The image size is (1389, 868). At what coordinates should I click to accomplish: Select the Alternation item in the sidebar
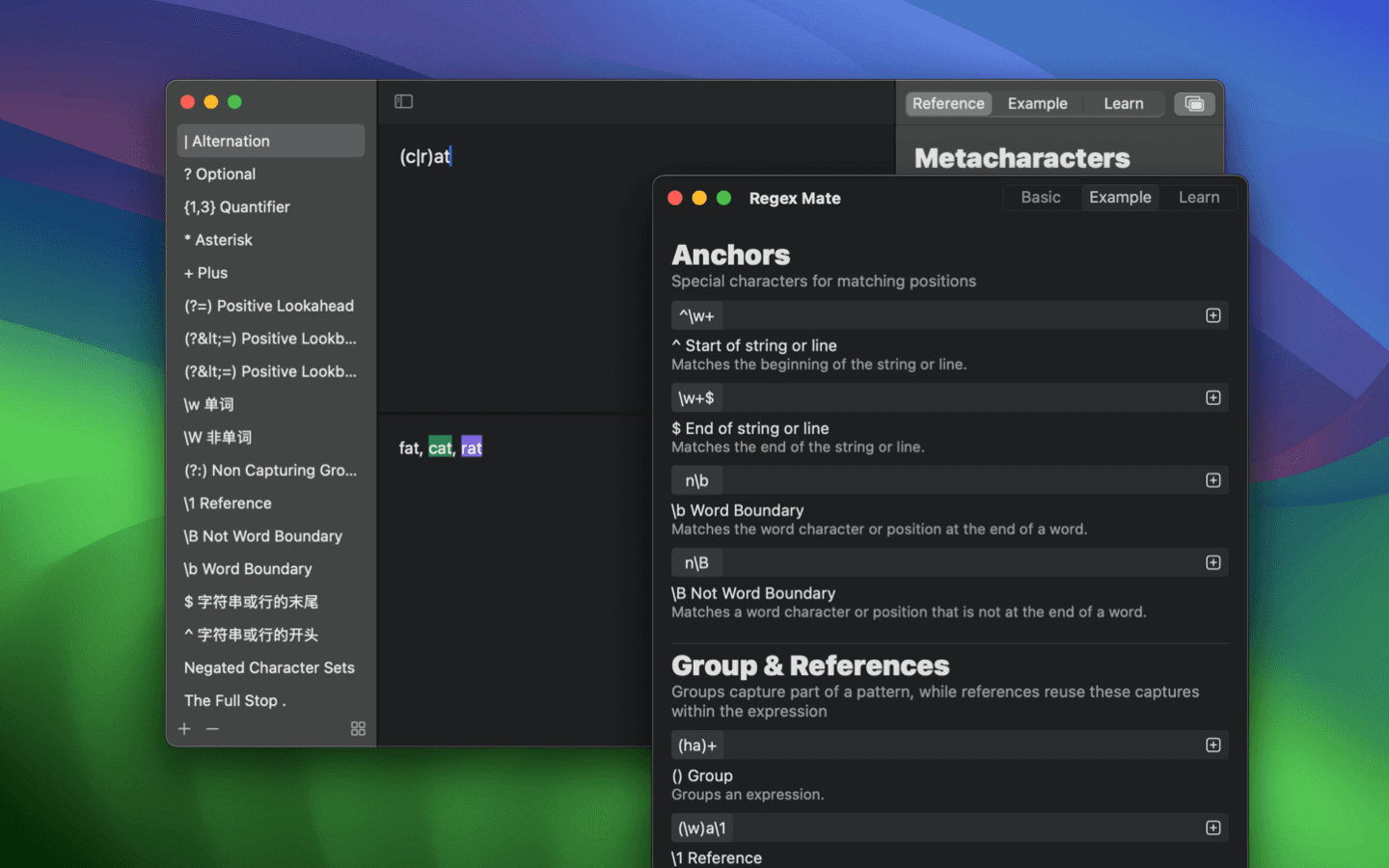click(x=271, y=141)
